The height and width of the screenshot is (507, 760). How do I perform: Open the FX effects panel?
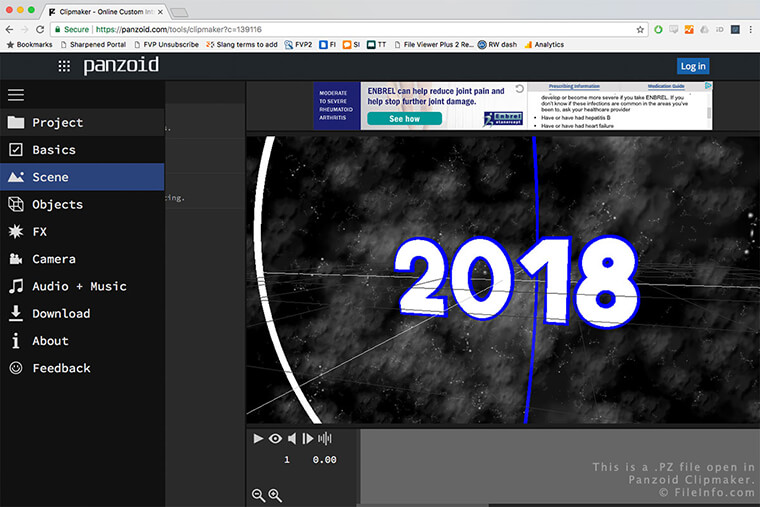(39, 231)
